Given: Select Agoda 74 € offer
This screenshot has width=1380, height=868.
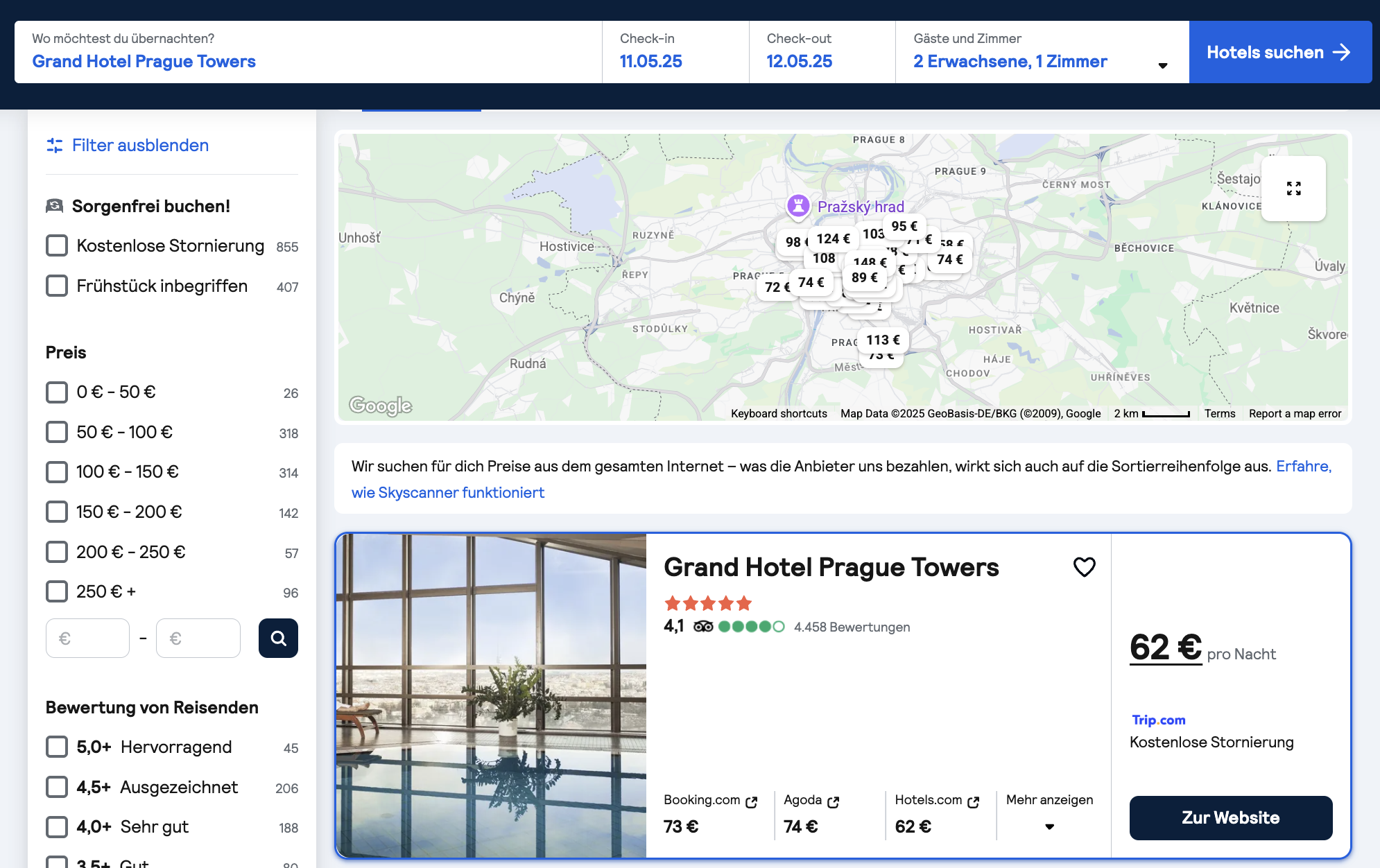Looking at the screenshot, I should click(812, 813).
